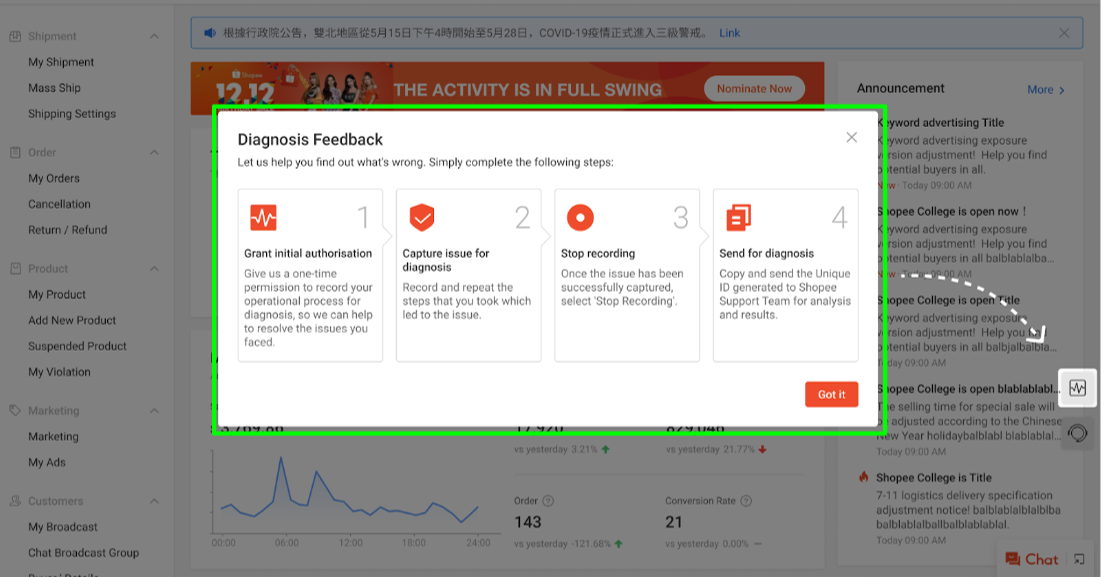Viewport: 1101px width, 577px height.
Task: Open the diagnosis waveform tool on right edge
Action: pos(1077,388)
